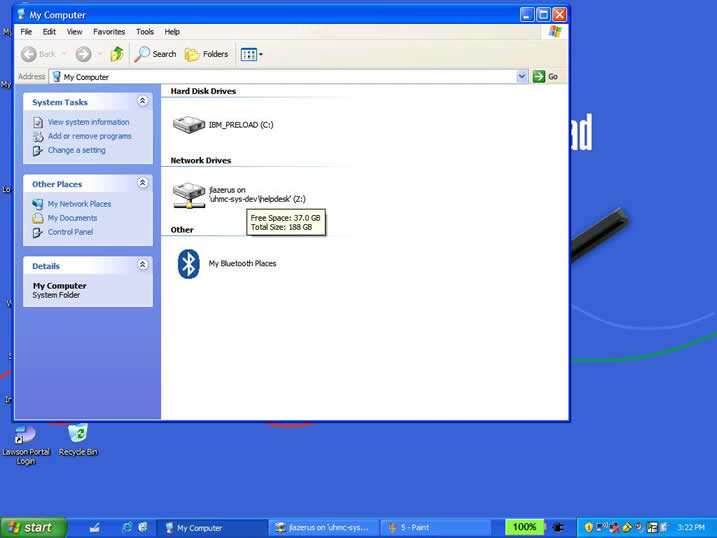Click the Up folder toolbar icon
Image resolution: width=717 pixels, height=538 pixels.
coord(117,54)
